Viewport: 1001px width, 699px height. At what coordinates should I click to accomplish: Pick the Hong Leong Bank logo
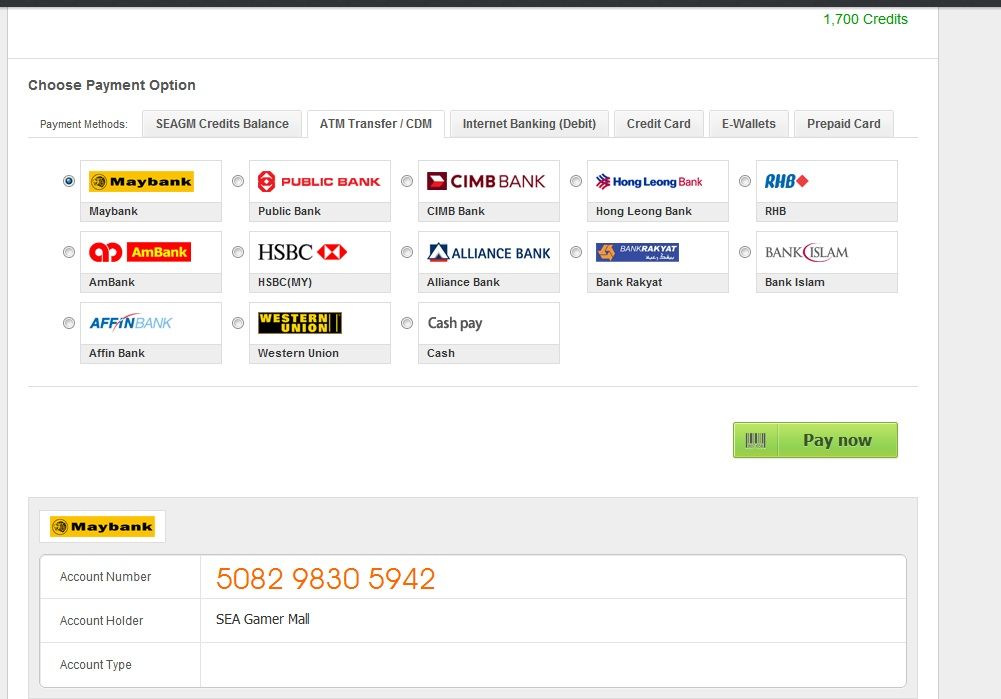pos(649,182)
